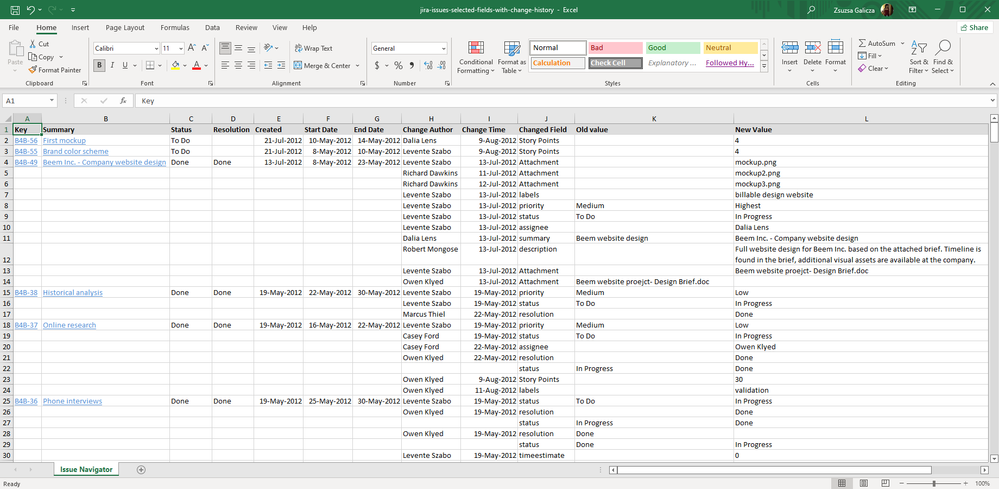Screen dimensions: 999x489
Task: Apply the Good cell style
Action: (x=673, y=48)
